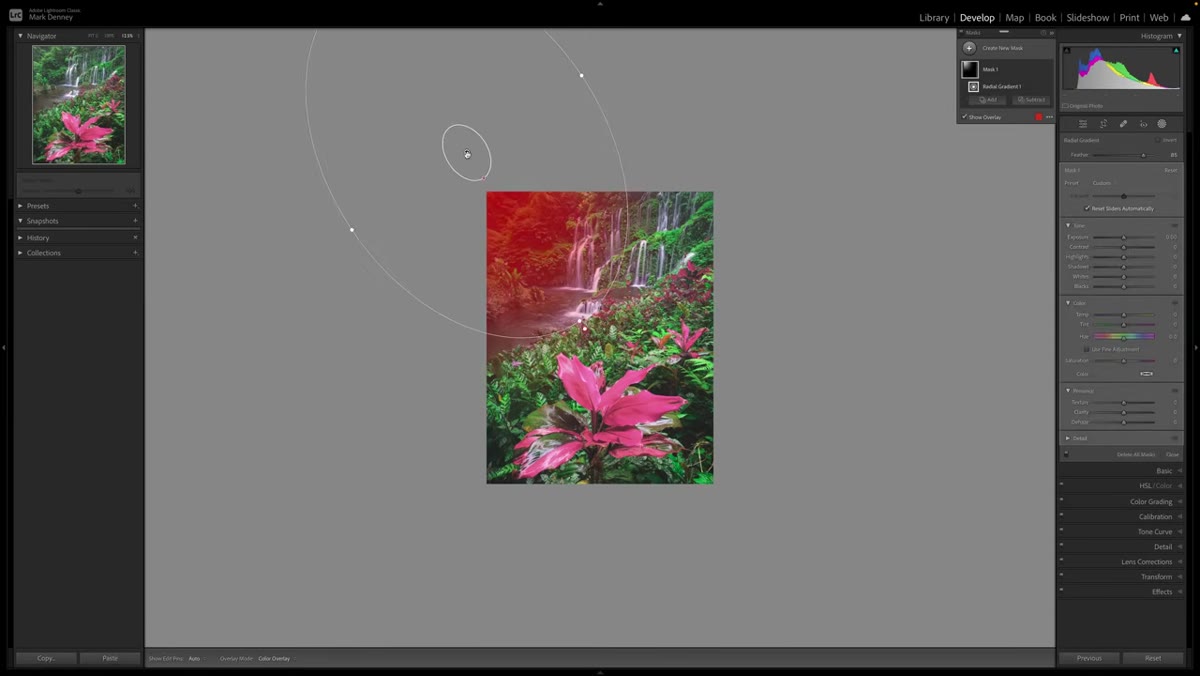
Task: Select the Edit sliders tool icon
Action: 1082,124
